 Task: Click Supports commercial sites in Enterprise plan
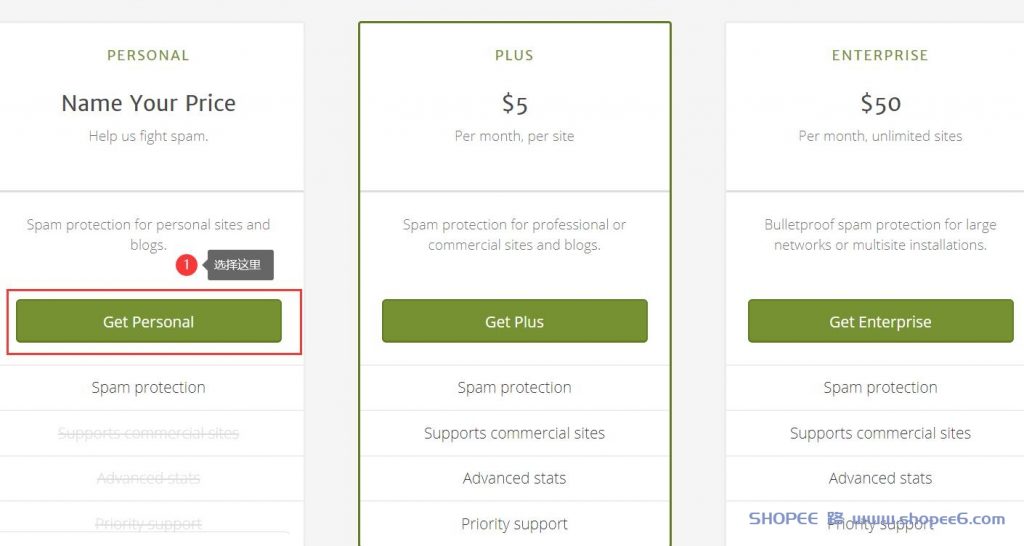pos(880,433)
